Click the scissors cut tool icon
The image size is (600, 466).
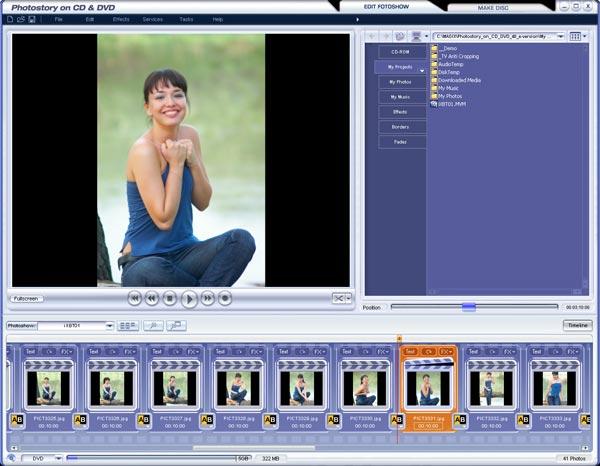[x=338, y=298]
